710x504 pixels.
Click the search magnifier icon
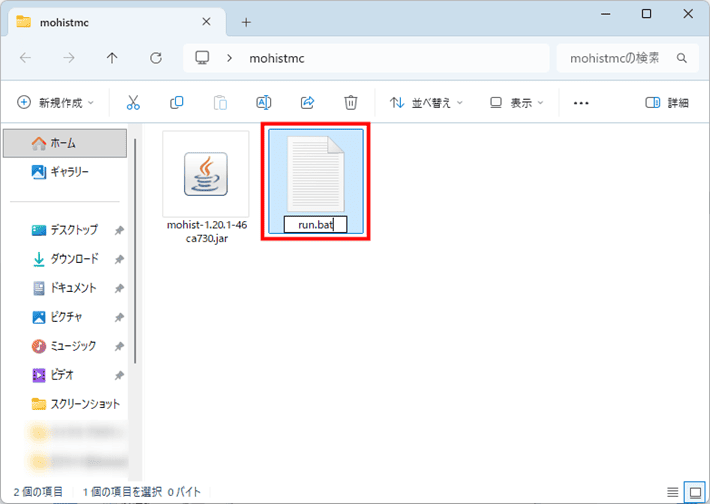(681, 58)
